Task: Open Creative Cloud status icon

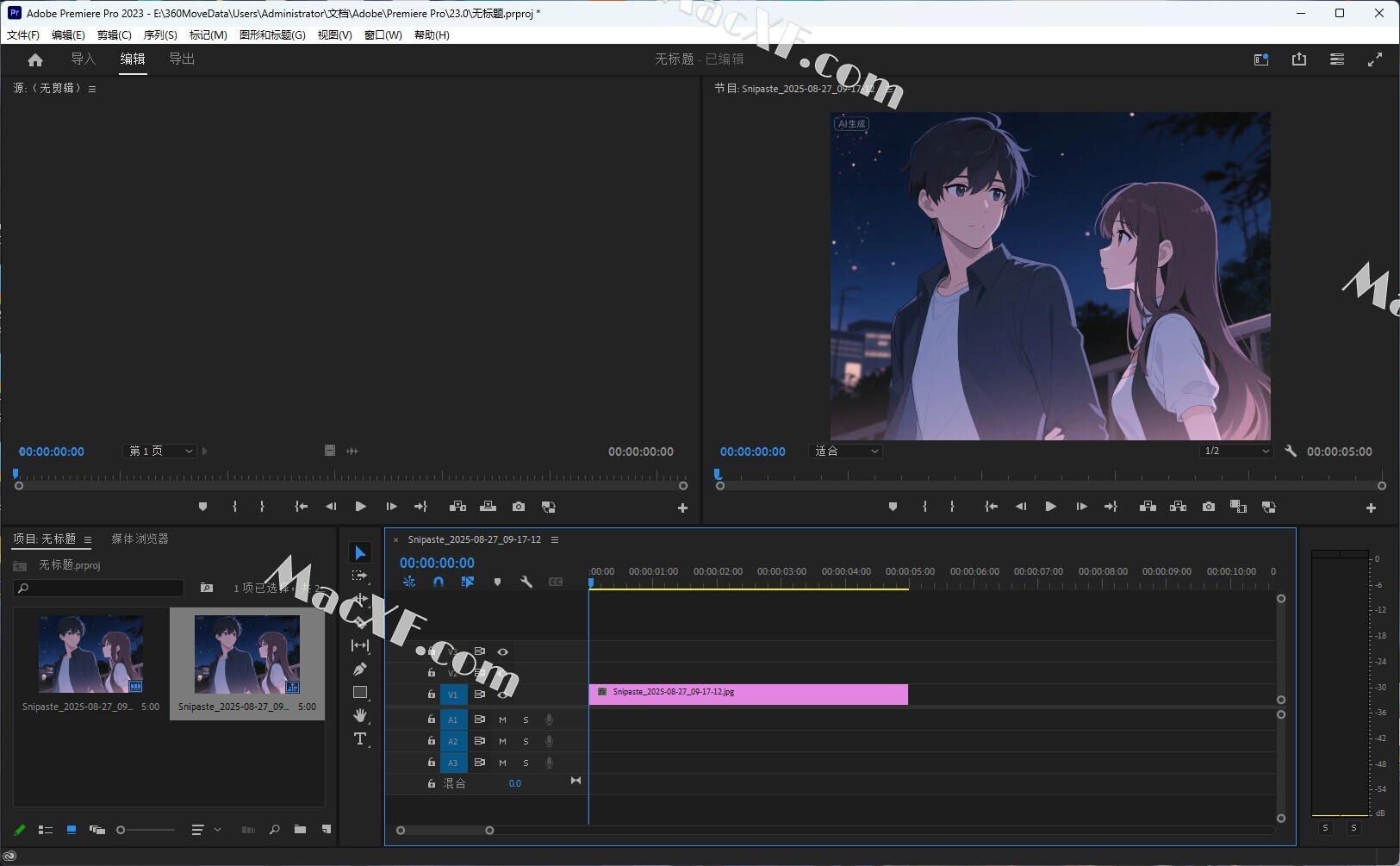Action: pos(10,857)
